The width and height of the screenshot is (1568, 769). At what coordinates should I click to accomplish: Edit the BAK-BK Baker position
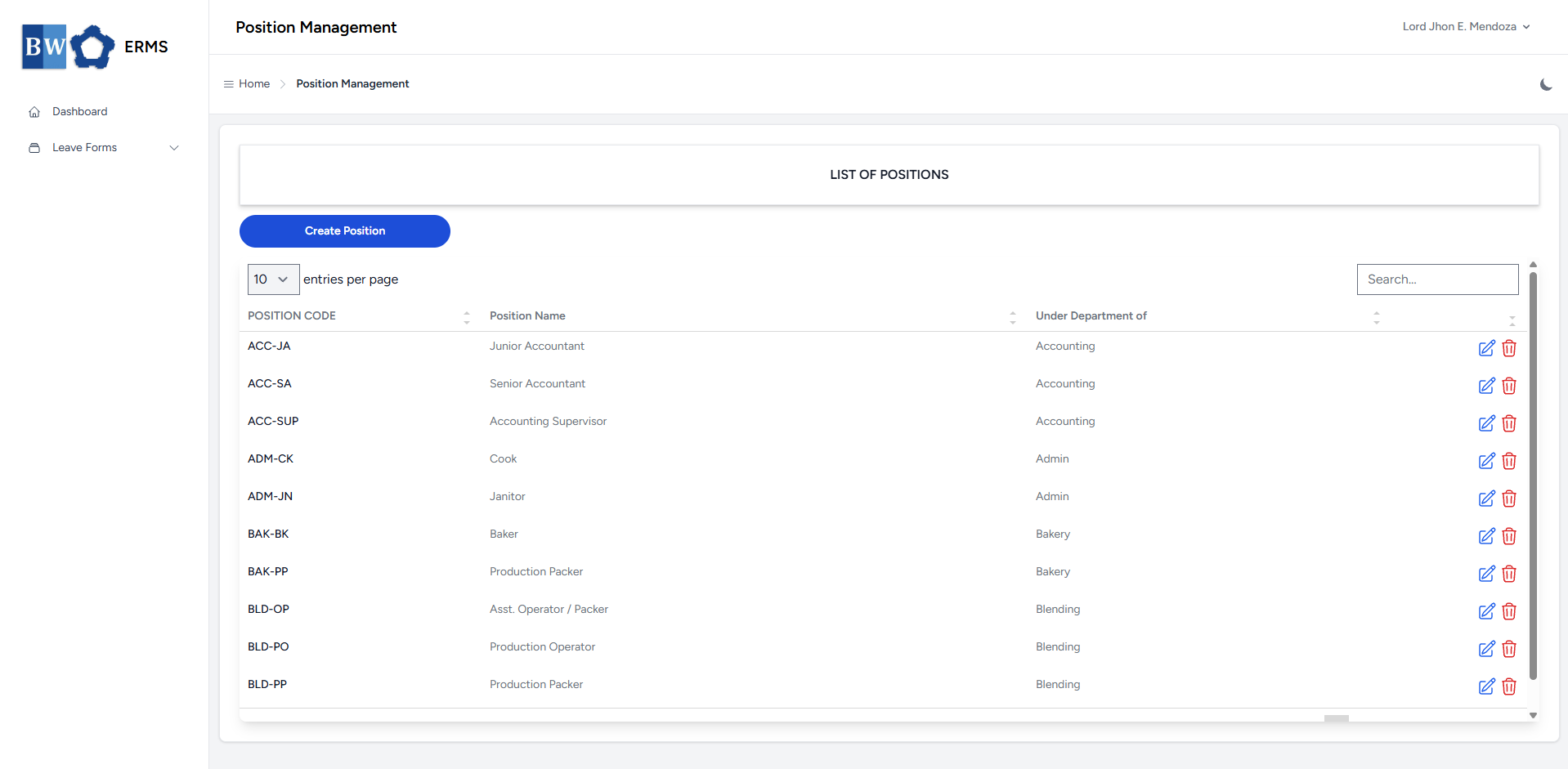click(x=1486, y=536)
